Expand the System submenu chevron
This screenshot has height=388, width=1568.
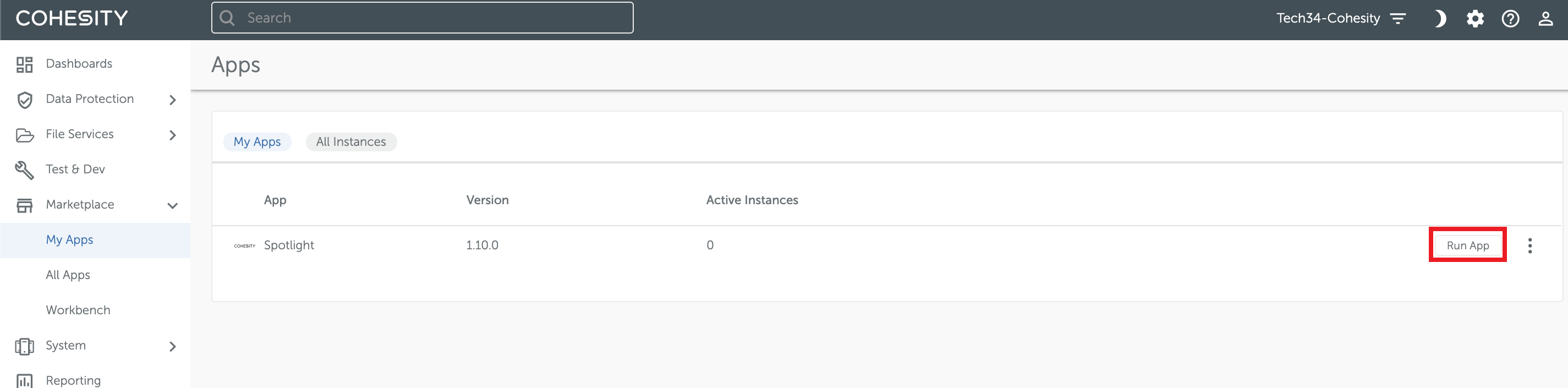coord(173,347)
